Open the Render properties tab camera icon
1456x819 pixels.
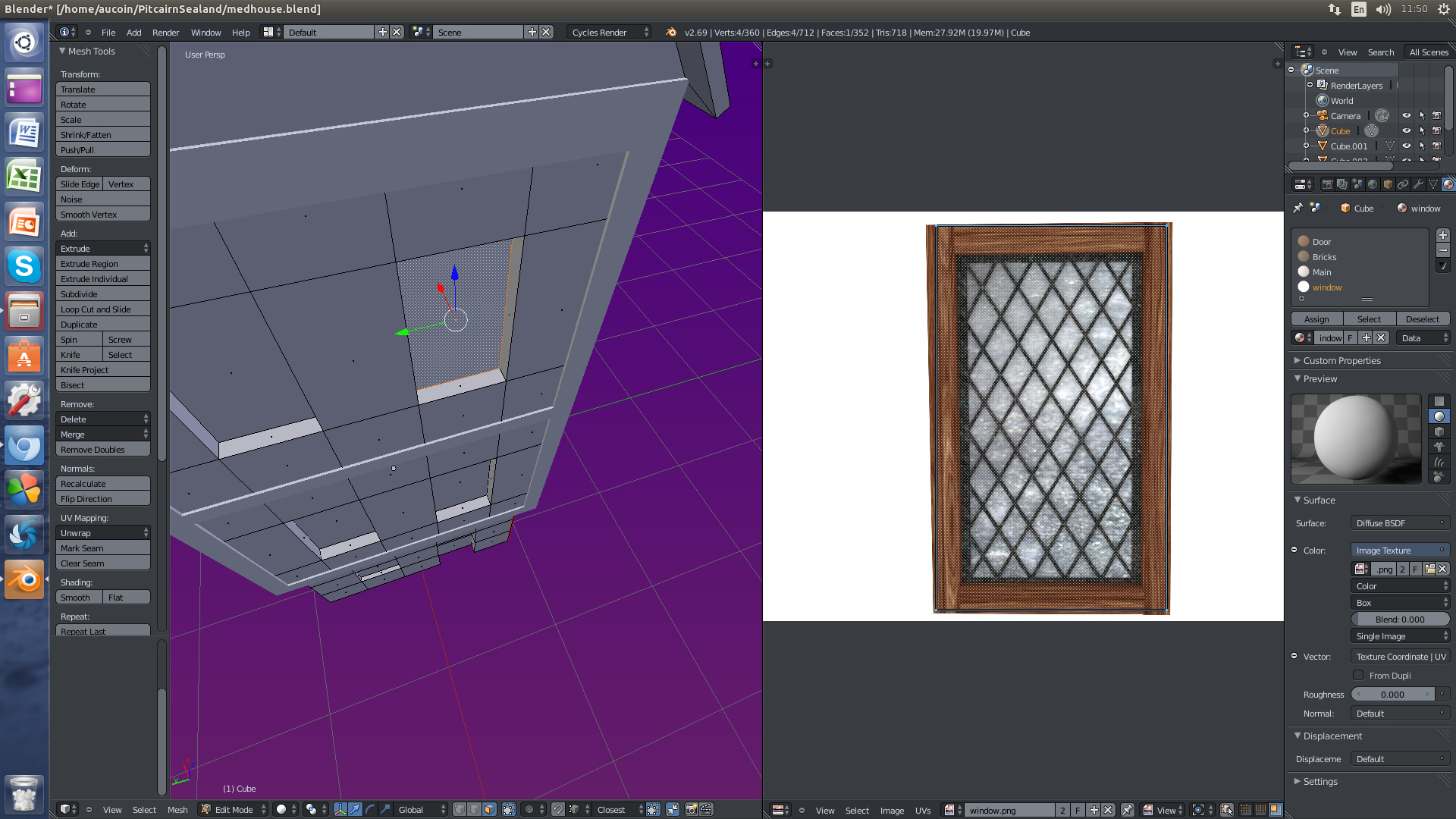click(x=1327, y=184)
